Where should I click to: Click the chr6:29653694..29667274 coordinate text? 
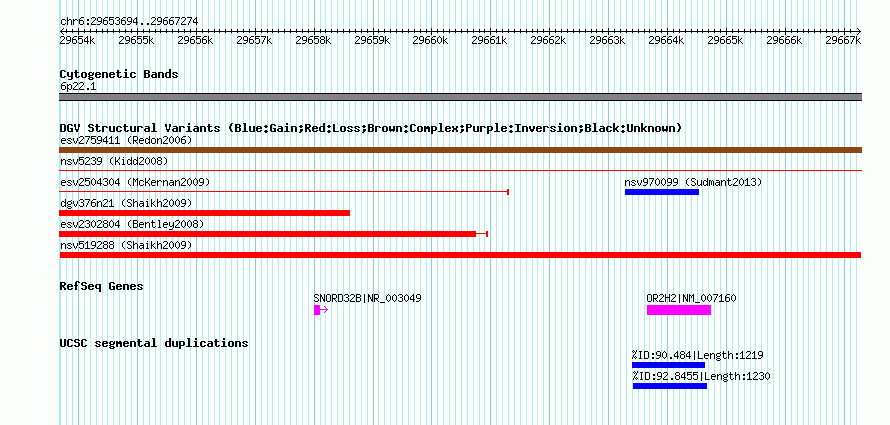(129, 21)
